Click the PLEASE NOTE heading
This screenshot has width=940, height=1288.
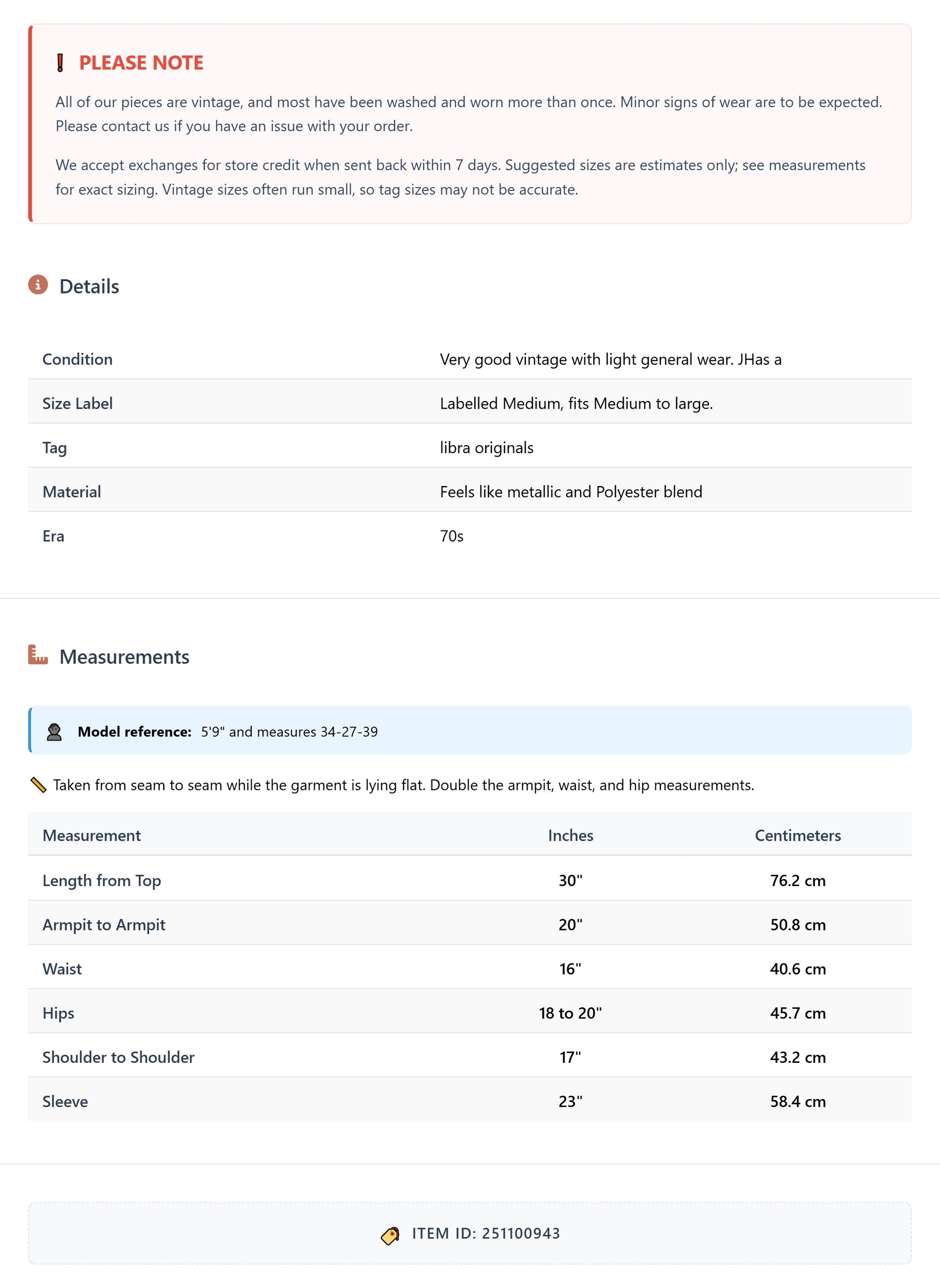click(x=141, y=63)
